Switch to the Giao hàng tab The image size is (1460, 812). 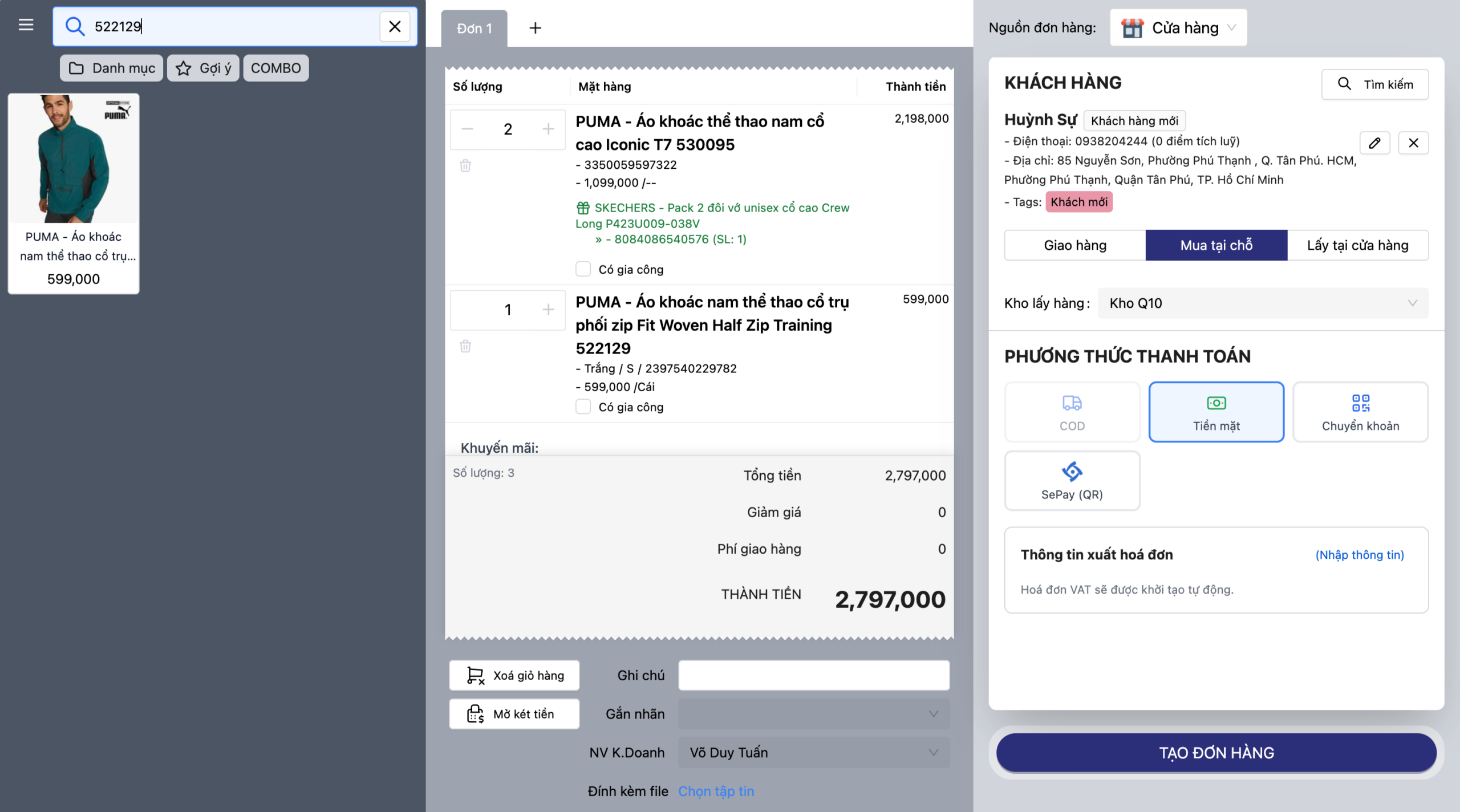1075,246
